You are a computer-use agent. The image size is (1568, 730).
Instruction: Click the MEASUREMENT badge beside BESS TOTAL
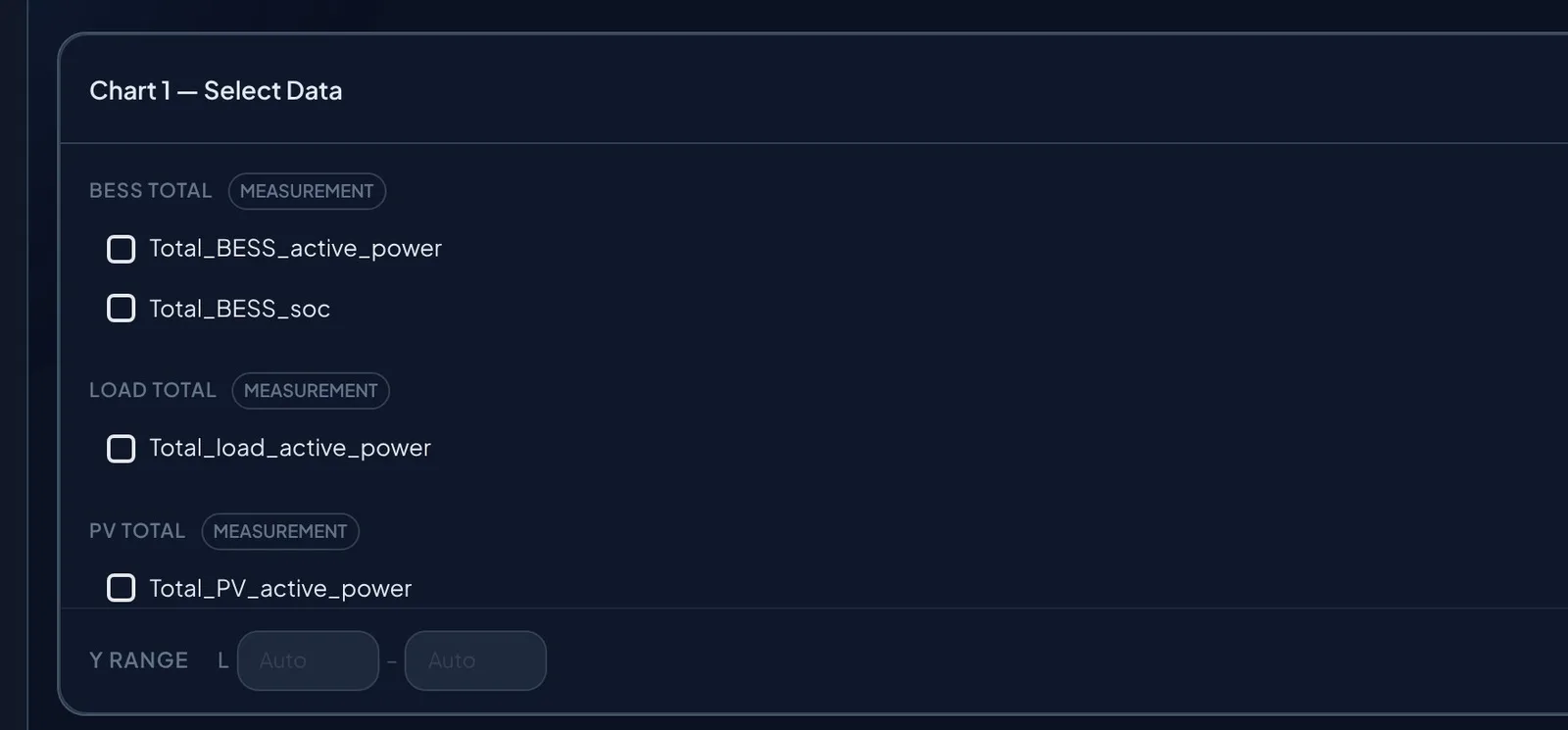(307, 191)
